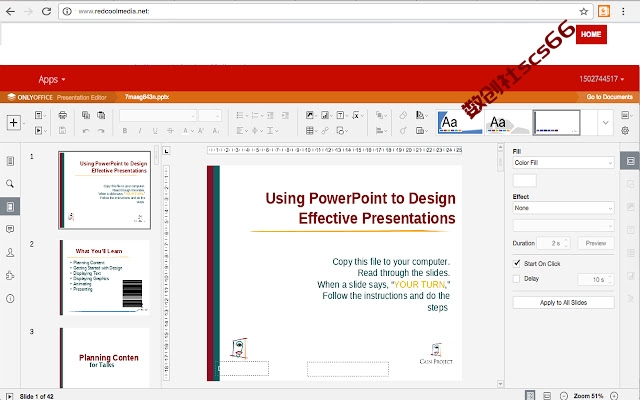Viewport: 640px width, 400px height.
Task: Click the Preview transition button
Action: click(x=596, y=243)
